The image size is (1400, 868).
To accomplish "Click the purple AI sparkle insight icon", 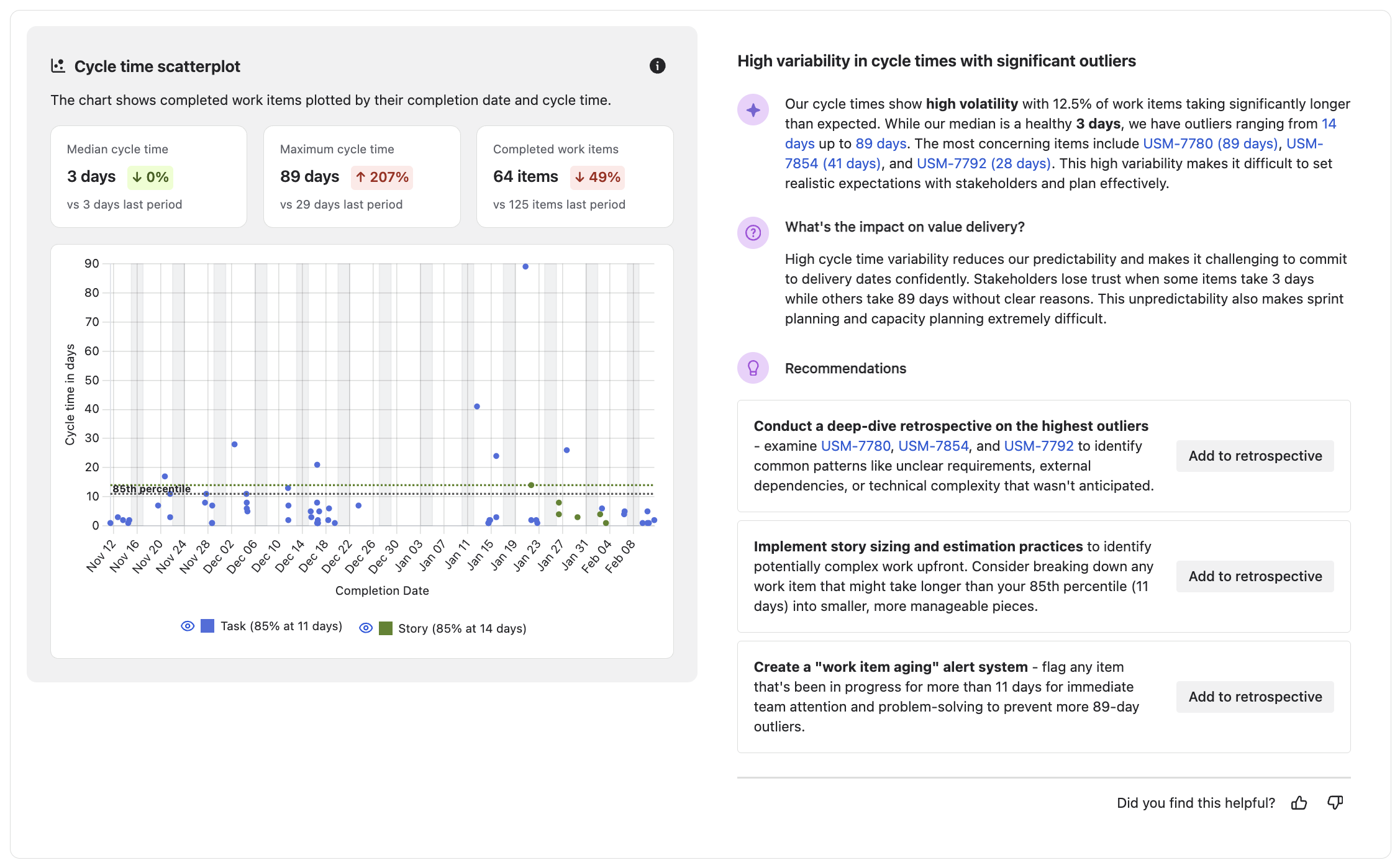I will tap(753, 110).
